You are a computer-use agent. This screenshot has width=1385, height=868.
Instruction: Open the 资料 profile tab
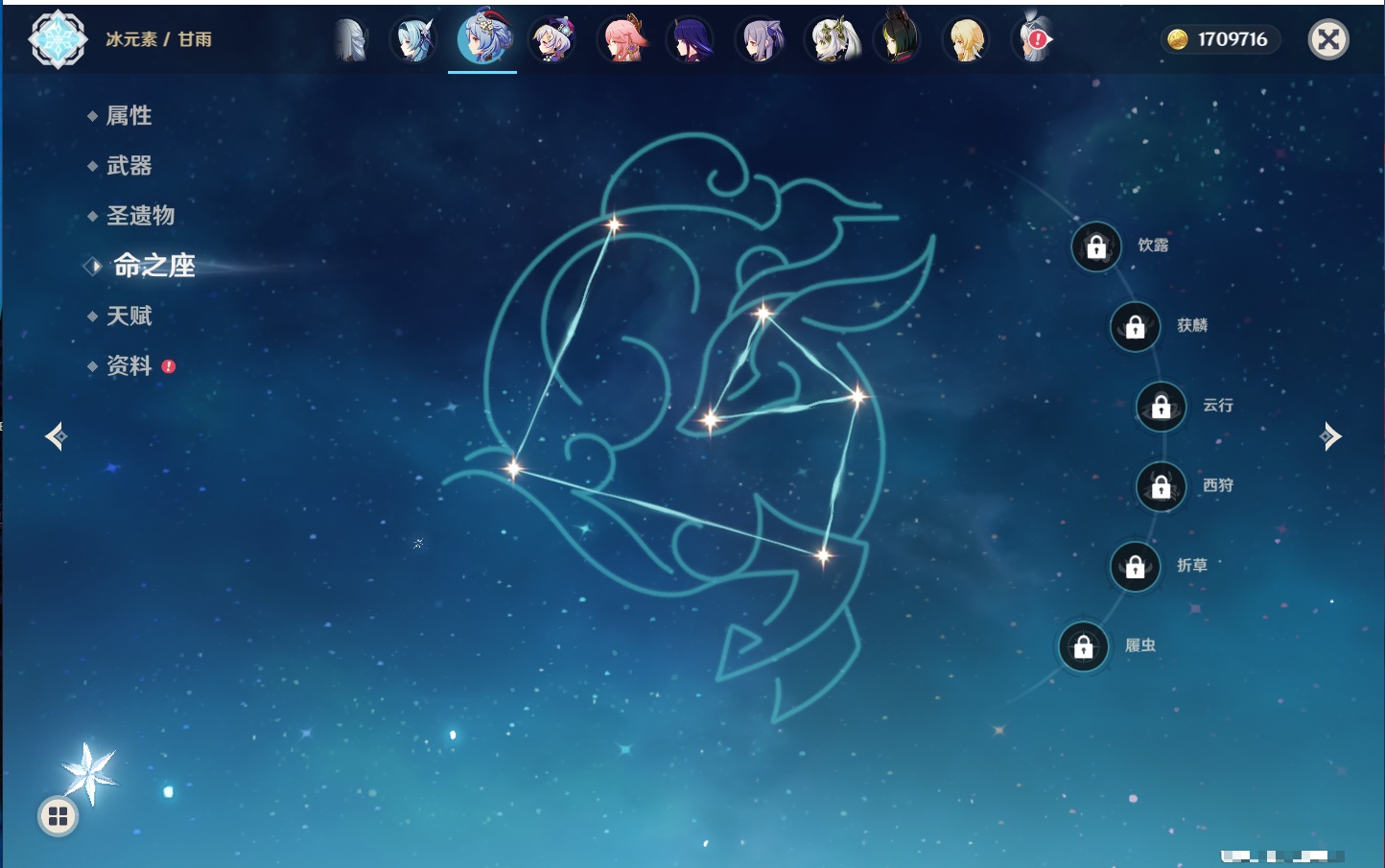click(129, 365)
